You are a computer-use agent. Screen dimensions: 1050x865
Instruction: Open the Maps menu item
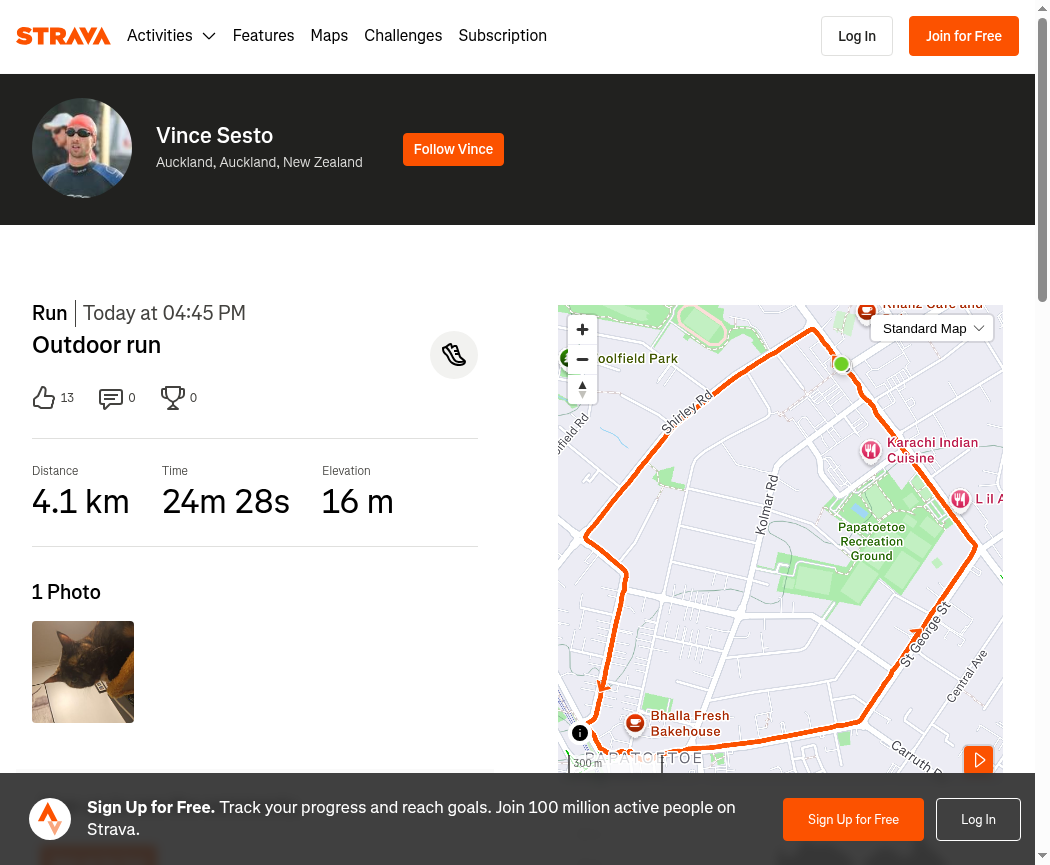point(329,35)
